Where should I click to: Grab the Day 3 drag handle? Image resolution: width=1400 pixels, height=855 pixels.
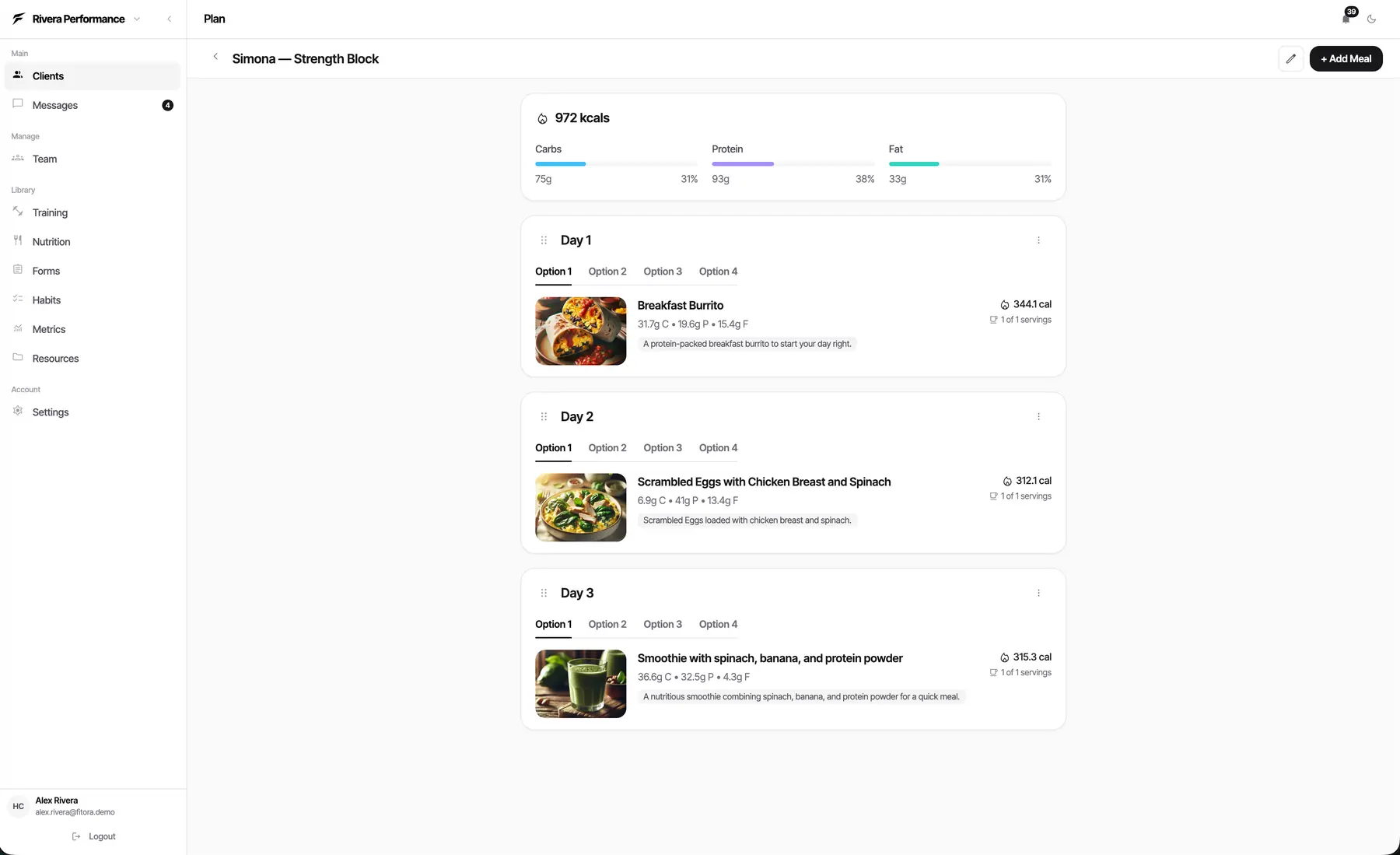click(x=544, y=593)
